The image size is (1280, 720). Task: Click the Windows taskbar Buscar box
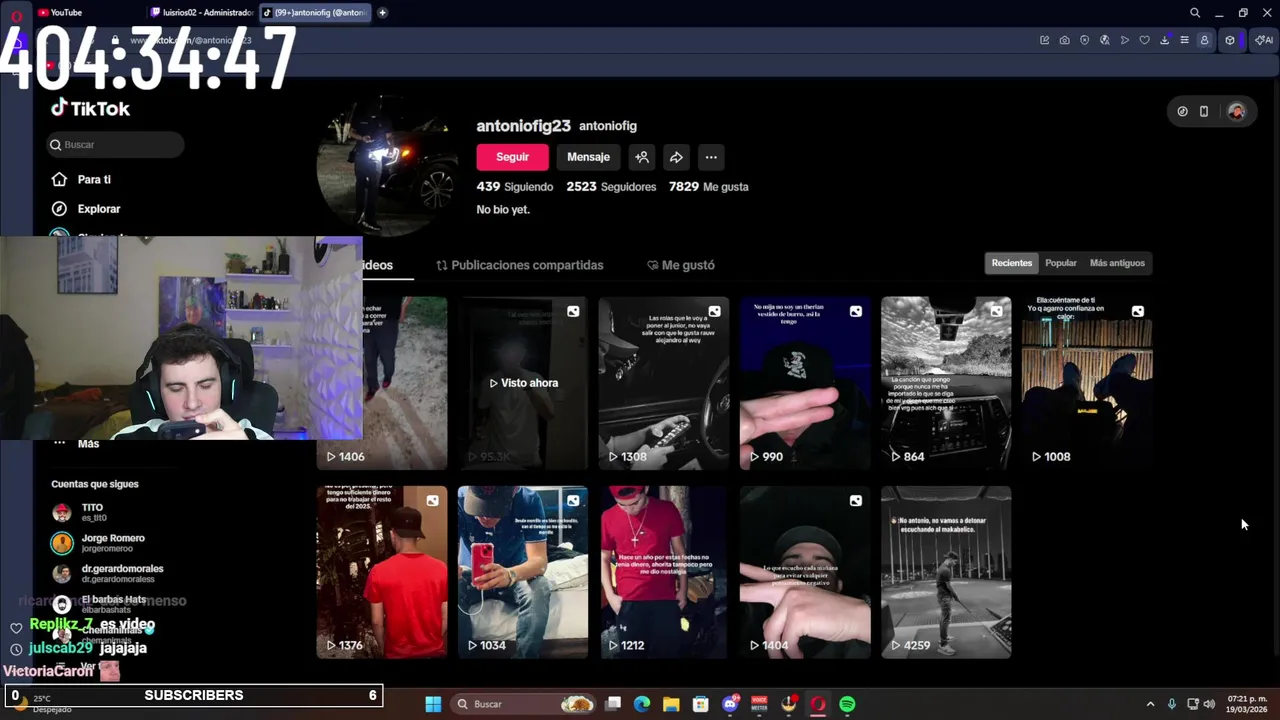[522, 704]
